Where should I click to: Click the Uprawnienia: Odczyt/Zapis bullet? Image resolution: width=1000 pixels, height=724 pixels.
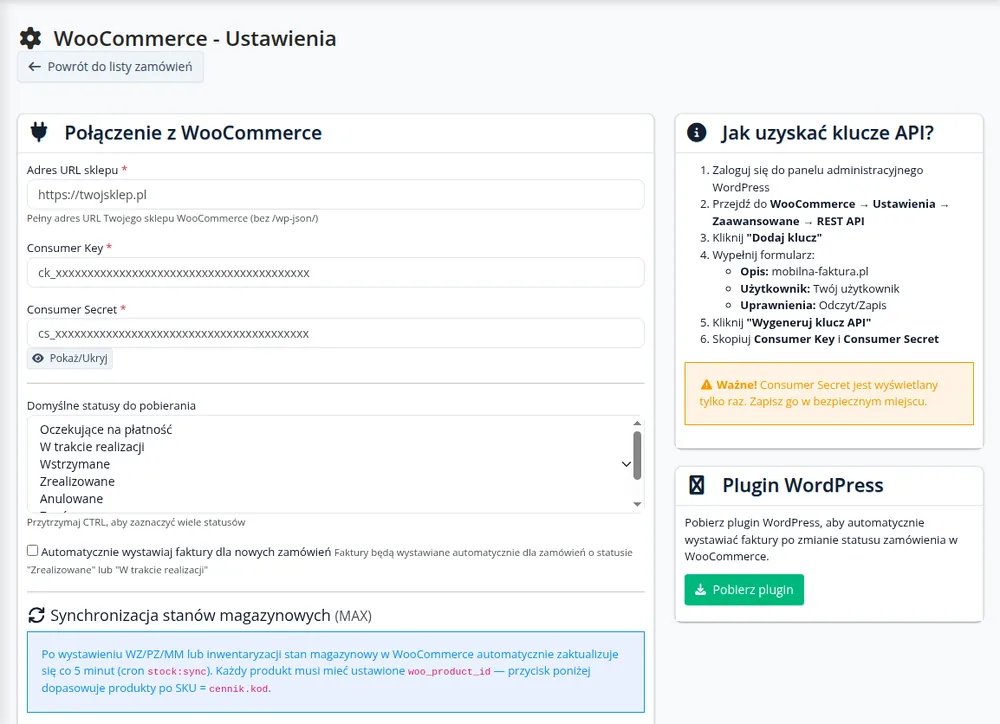pos(813,305)
